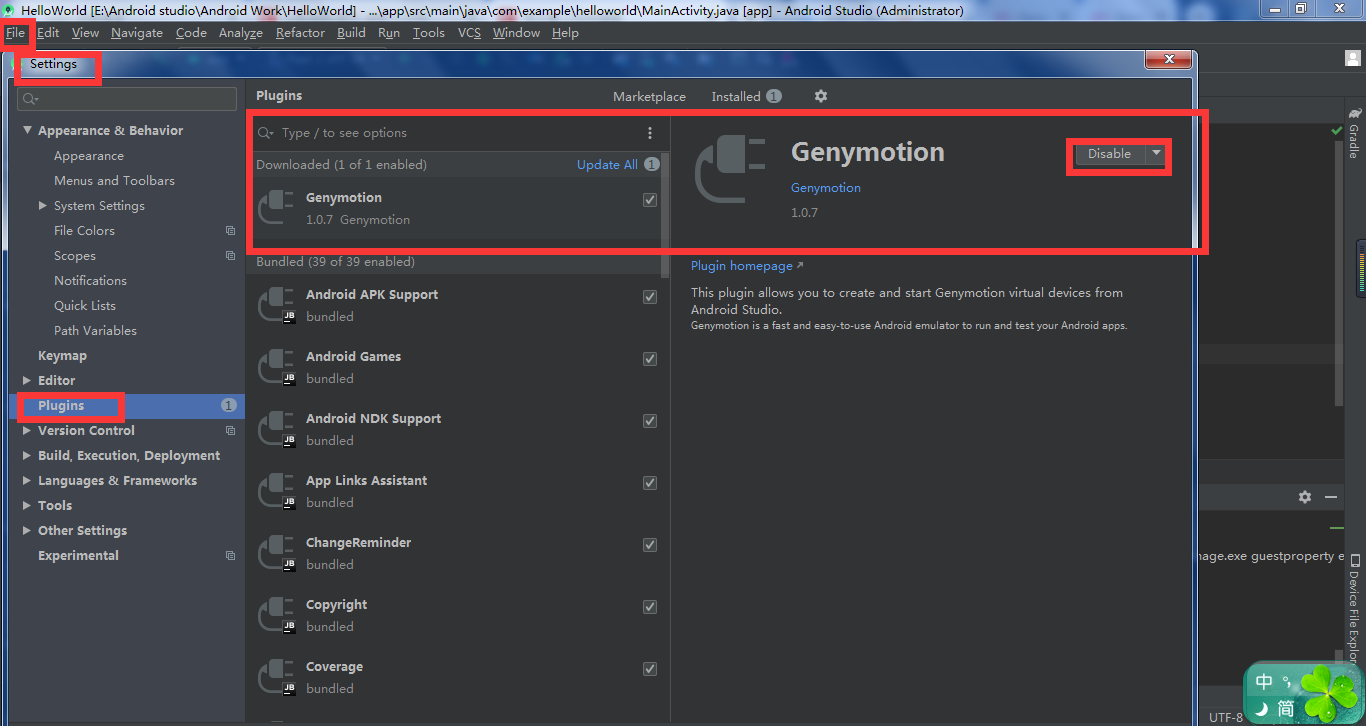Open the plugin search options kebab menu
Image resolution: width=1366 pixels, height=726 pixels.
click(650, 133)
